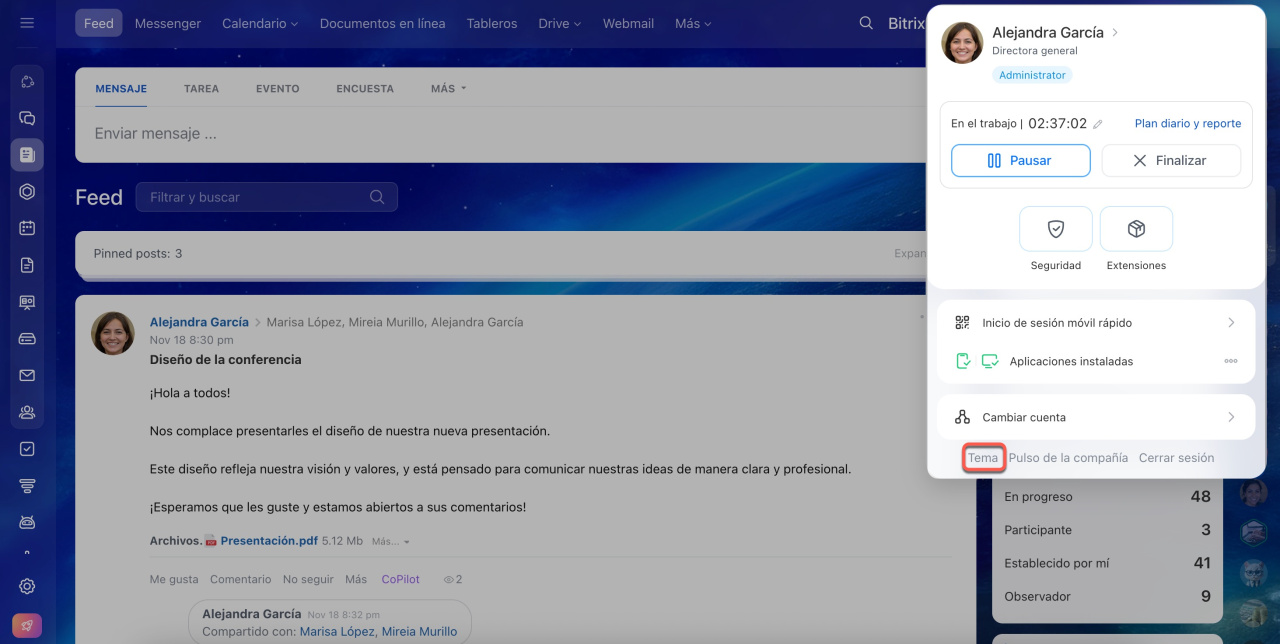This screenshot has width=1280, height=644.
Task: Switch to the TAREA tab
Action: (x=201, y=89)
